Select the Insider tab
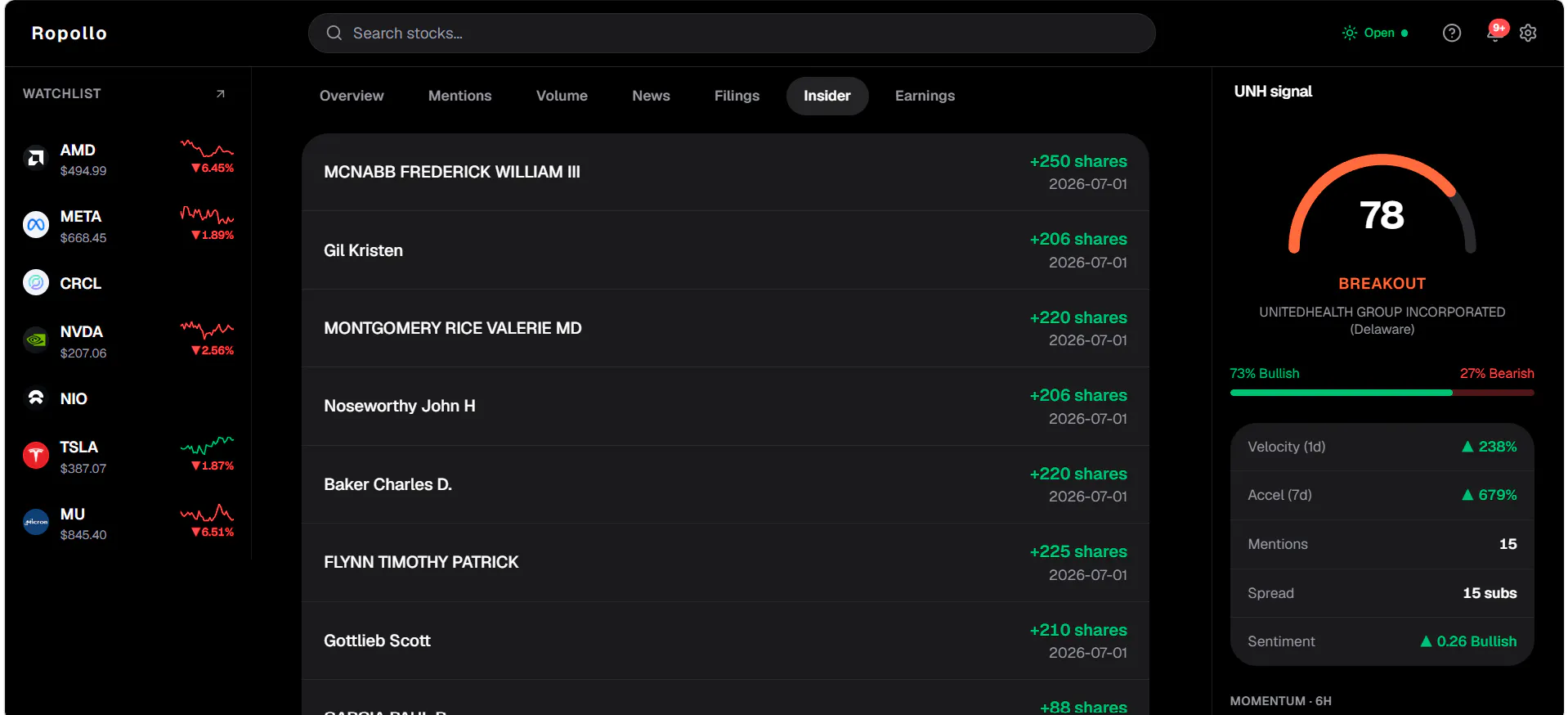 click(x=827, y=96)
